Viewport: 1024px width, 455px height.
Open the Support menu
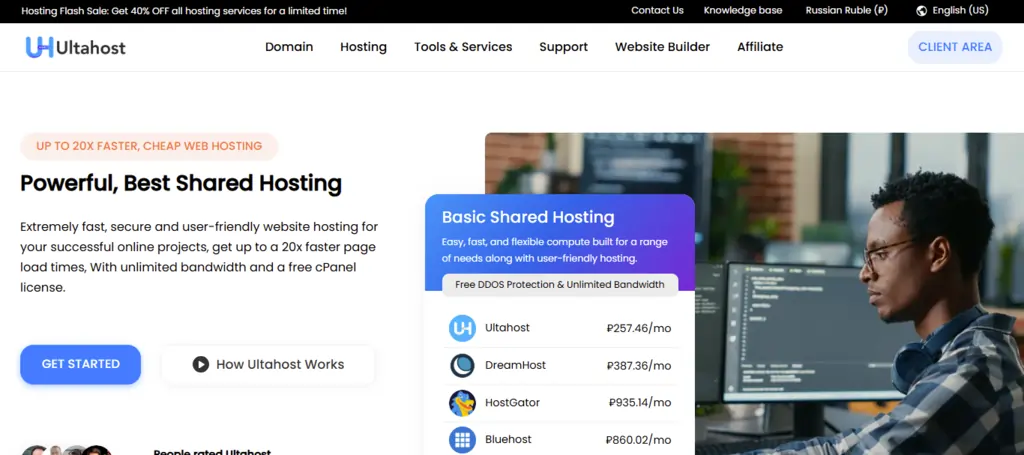click(x=564, y=47)
